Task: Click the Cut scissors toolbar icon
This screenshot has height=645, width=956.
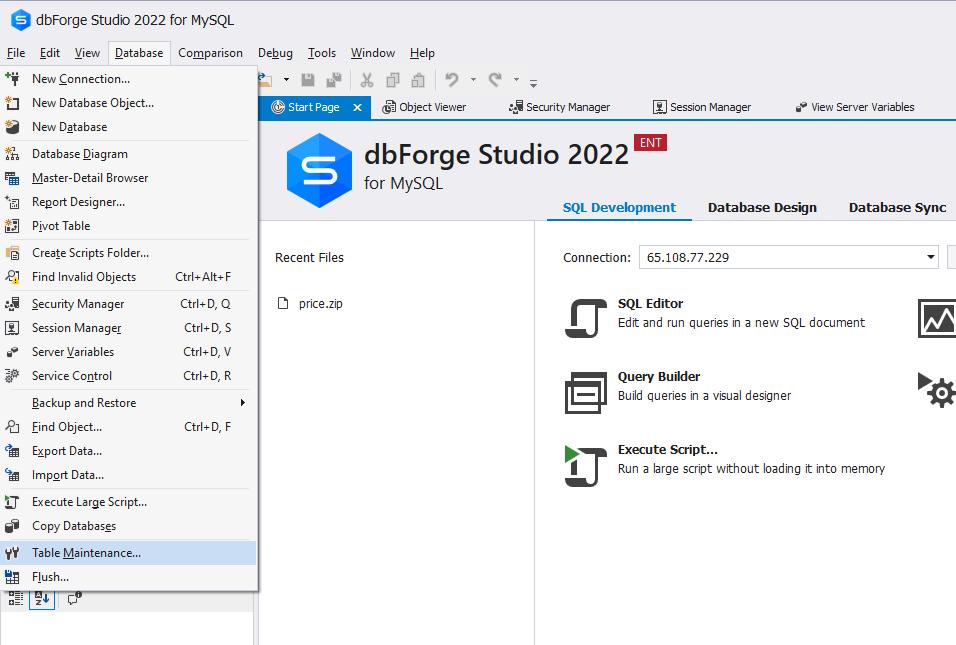Action: (x=366, y=80)
